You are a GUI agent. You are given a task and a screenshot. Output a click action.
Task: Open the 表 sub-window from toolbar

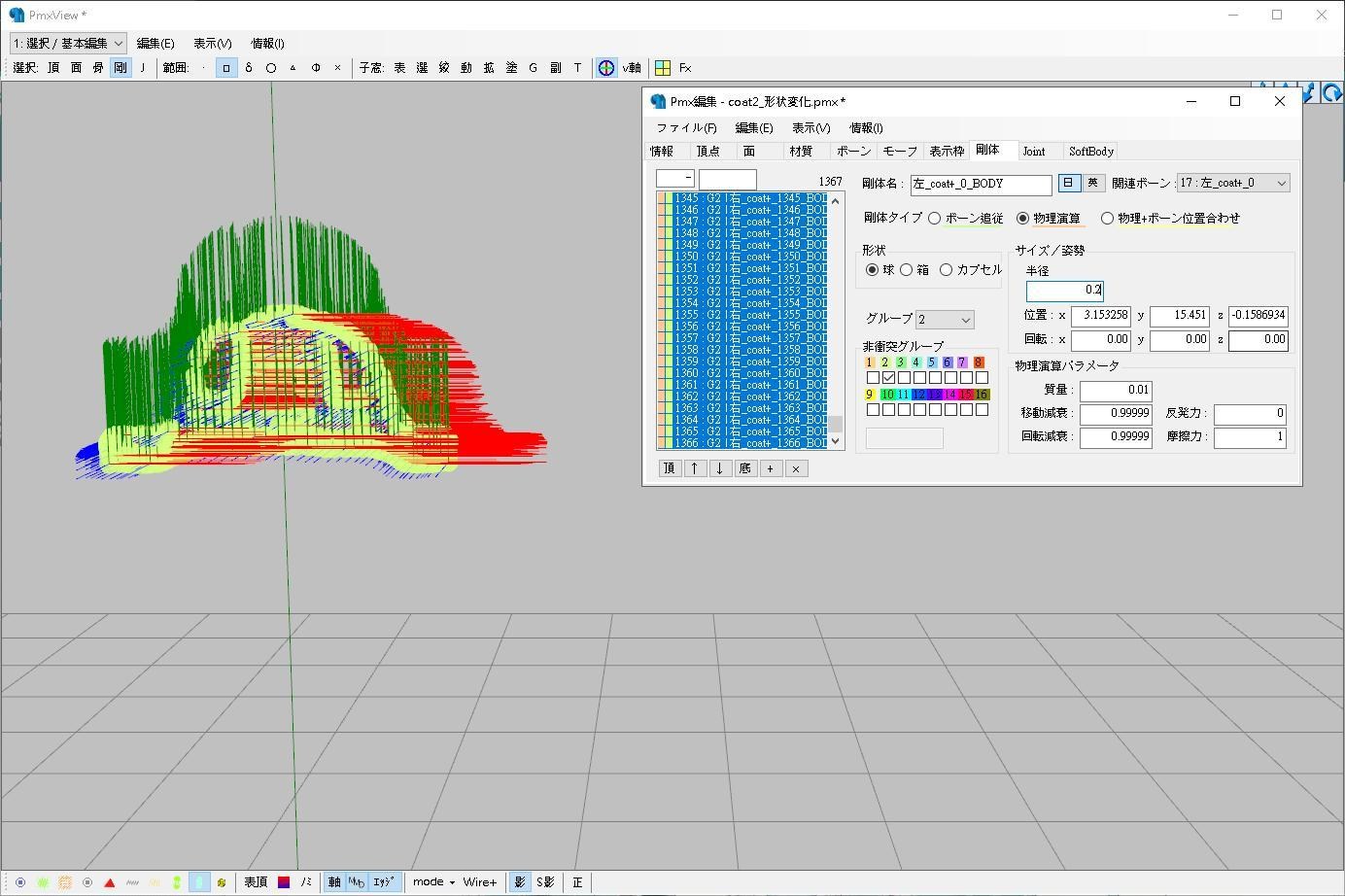coord(399,68)
